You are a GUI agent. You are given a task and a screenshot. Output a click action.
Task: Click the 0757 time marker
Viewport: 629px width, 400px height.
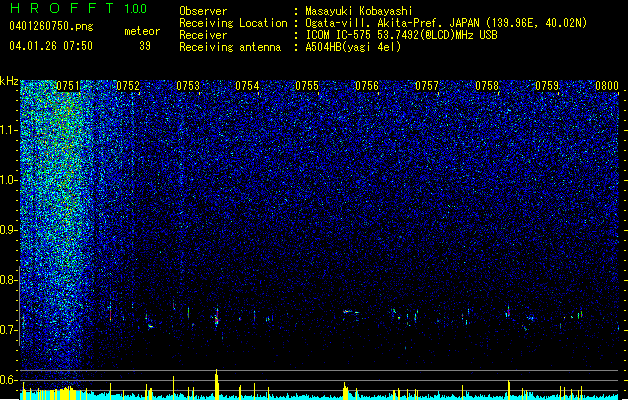coord(427,86)
